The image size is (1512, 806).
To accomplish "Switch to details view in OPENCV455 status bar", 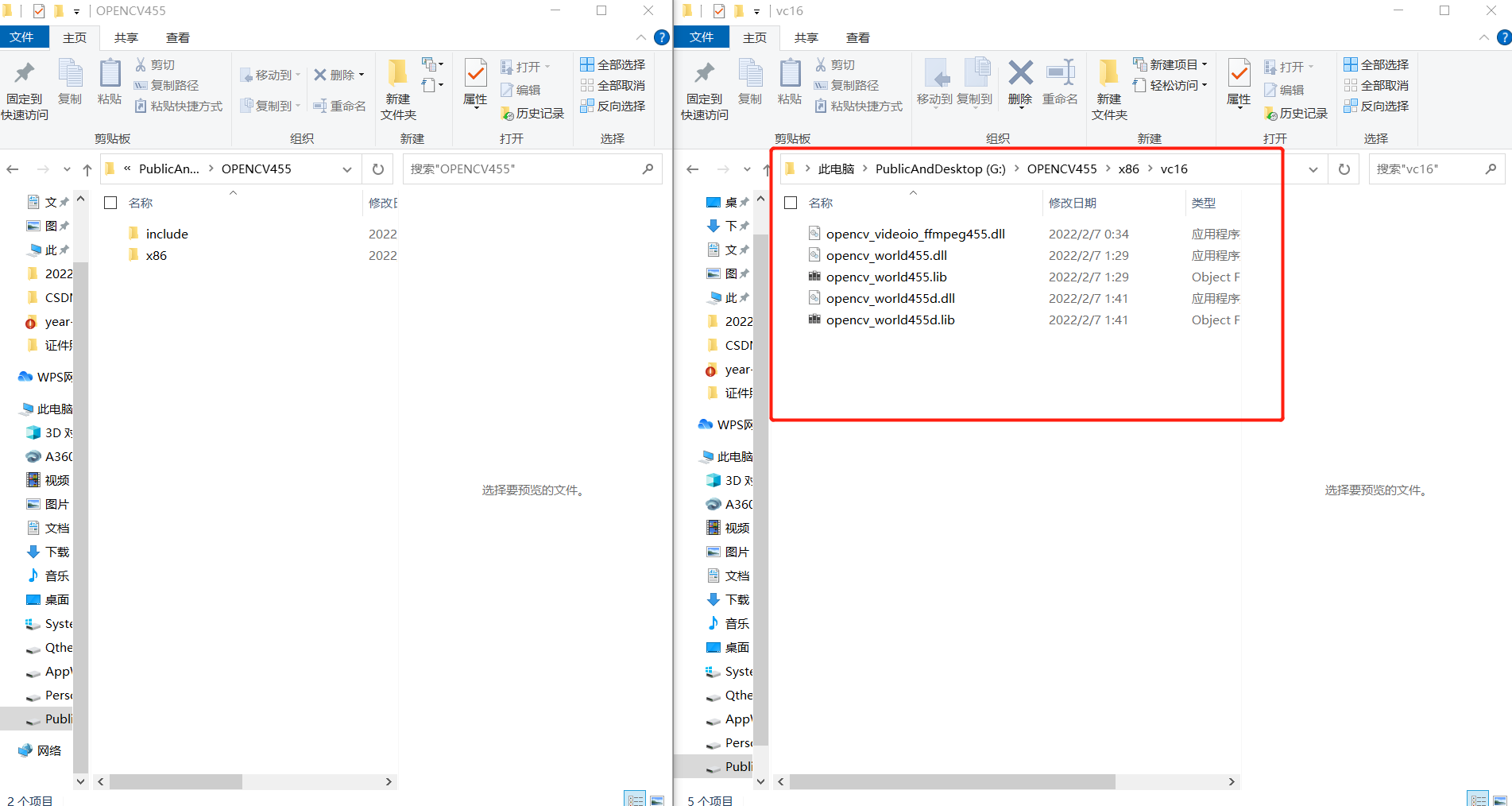I will point(635,800).
